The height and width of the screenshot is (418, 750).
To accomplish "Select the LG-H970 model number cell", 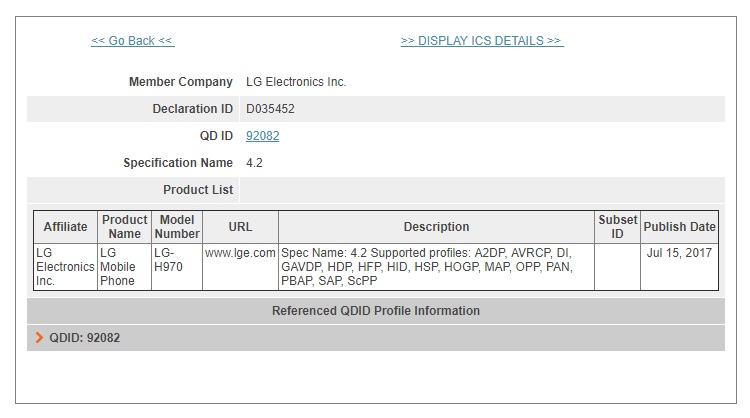I will coord(168,260).
